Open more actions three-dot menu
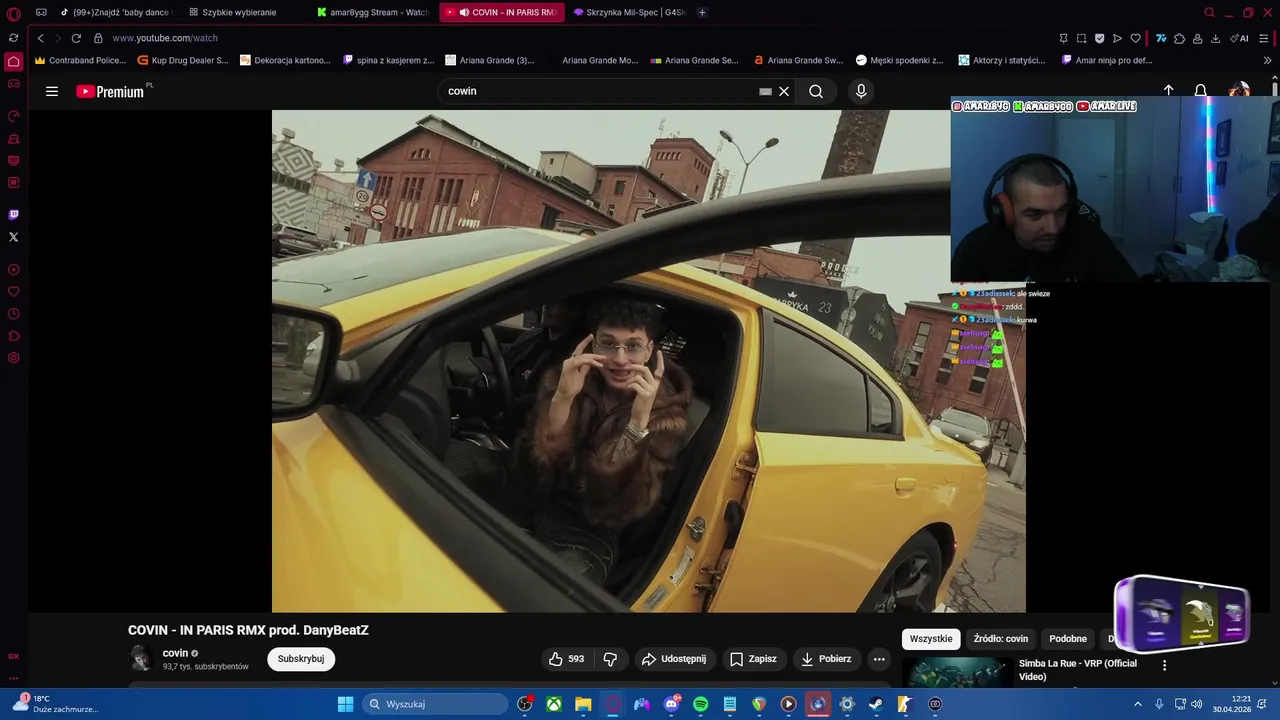The height and width of the screenshot is (720, 1280). [x=879, y=659]
